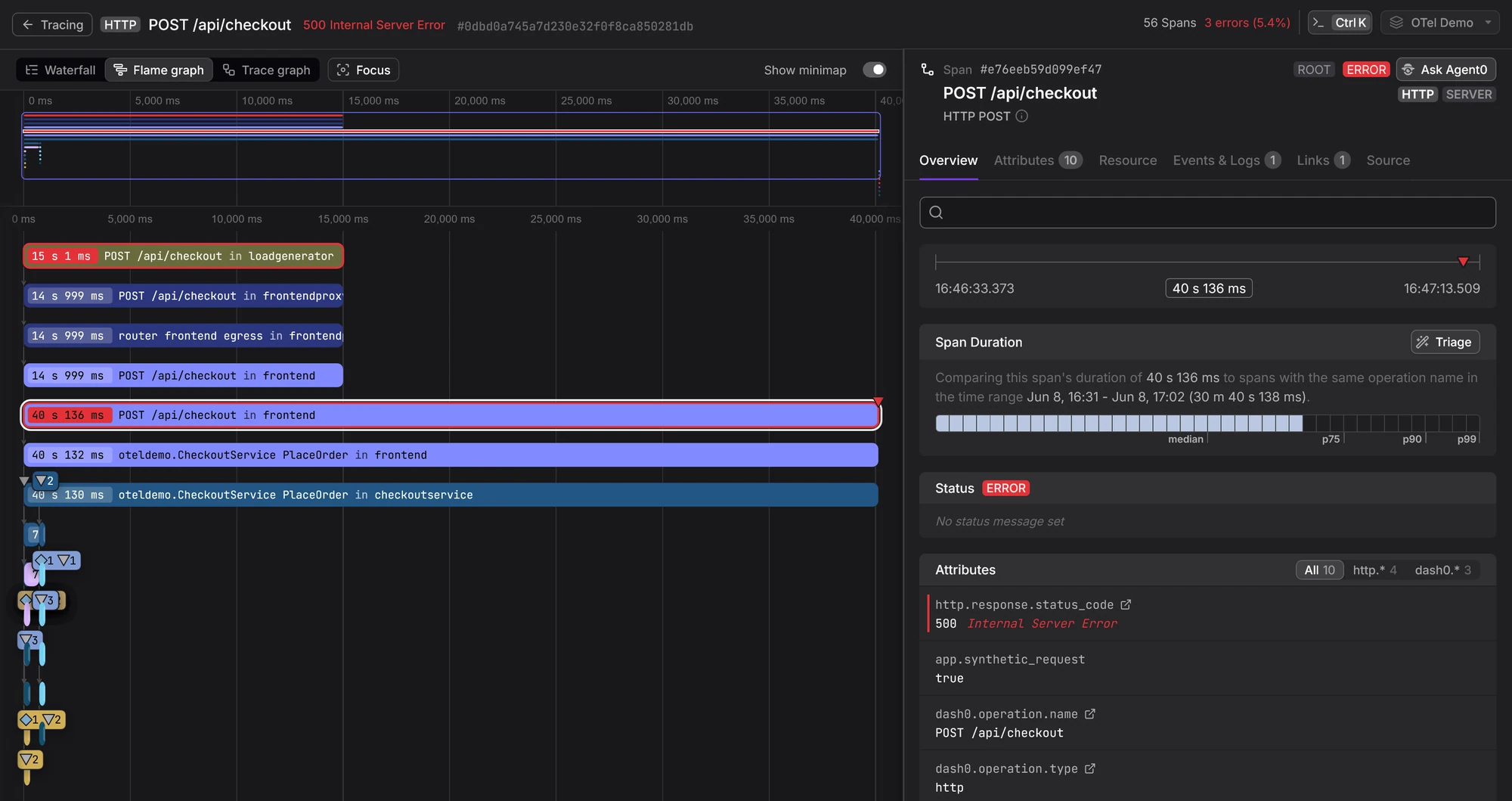Click the span hierarchy icon beside Span ID
The height and width of the screenshot is (801, 1512).
pos(927,70)
